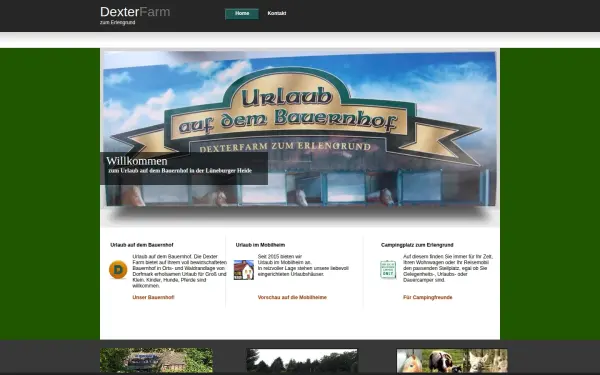Viewport: 600px width, 375px height.
Task: Click the Urlaub auf dem Bauernhof heading
Action: (142, 245)
